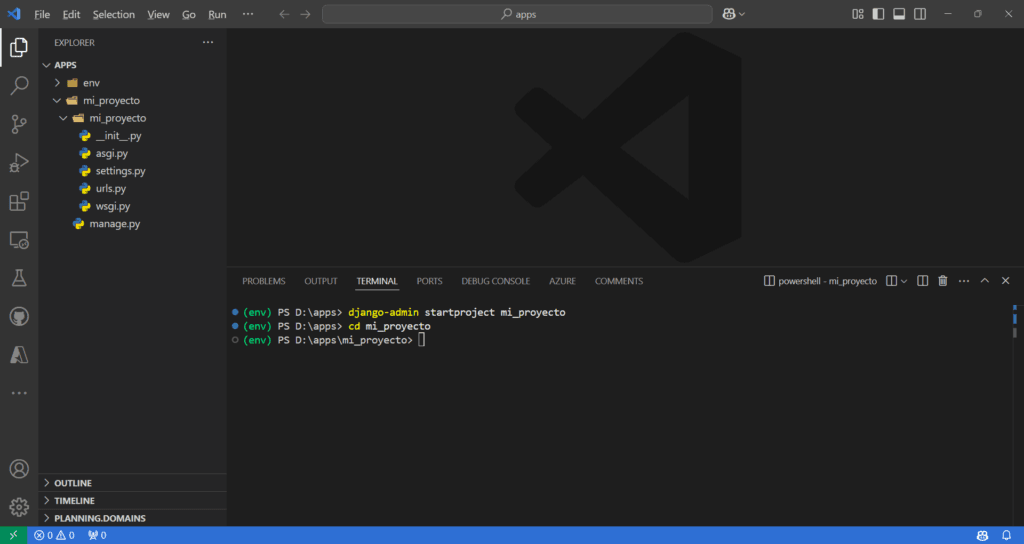
Task: Open Run and Debug view
Action: pos(19,163)
